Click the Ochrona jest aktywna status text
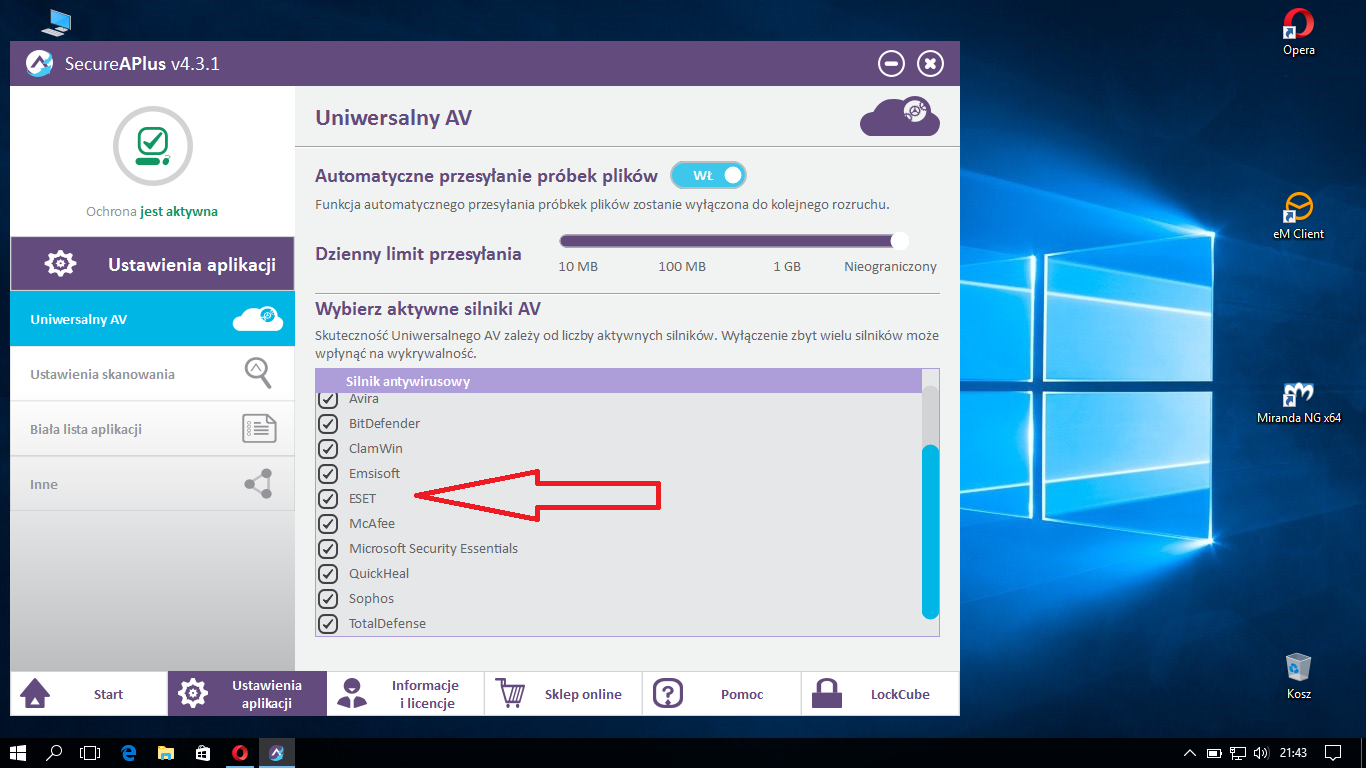Screen dimensions: 1366x768 [x=152, y=212]
